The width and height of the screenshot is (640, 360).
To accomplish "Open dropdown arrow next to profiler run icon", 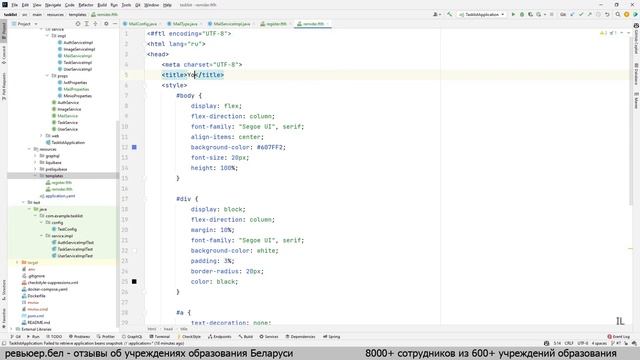I will click(544, 15).
